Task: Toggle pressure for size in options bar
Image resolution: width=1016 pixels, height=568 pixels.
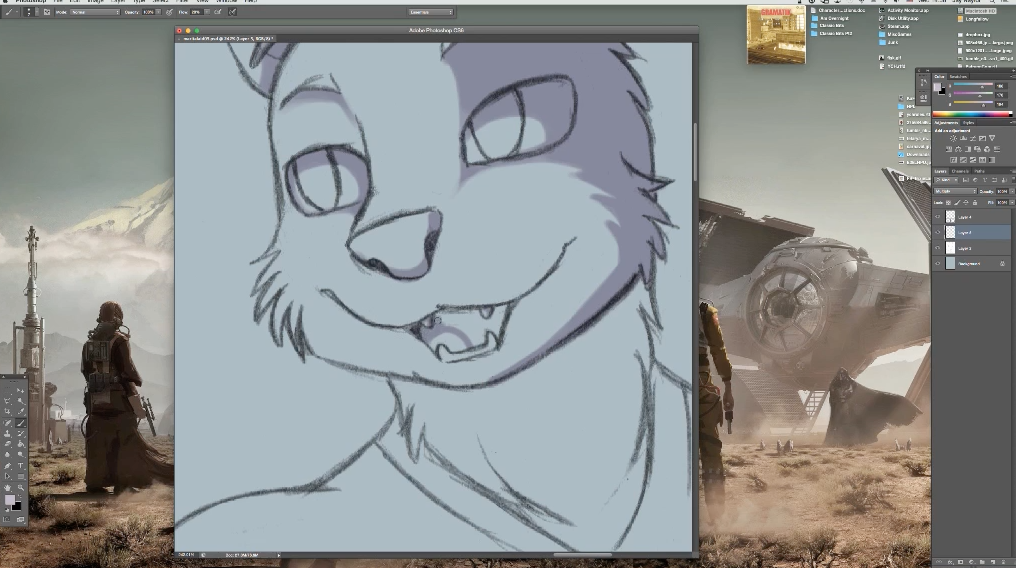Action: pos(232,12)
